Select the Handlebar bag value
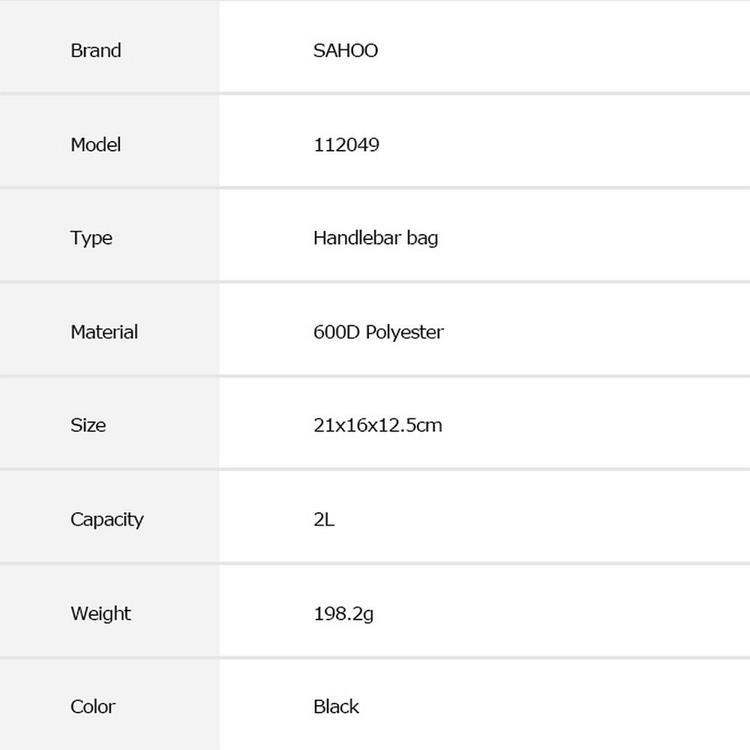The image size is (750, 750). coord(375,238)
